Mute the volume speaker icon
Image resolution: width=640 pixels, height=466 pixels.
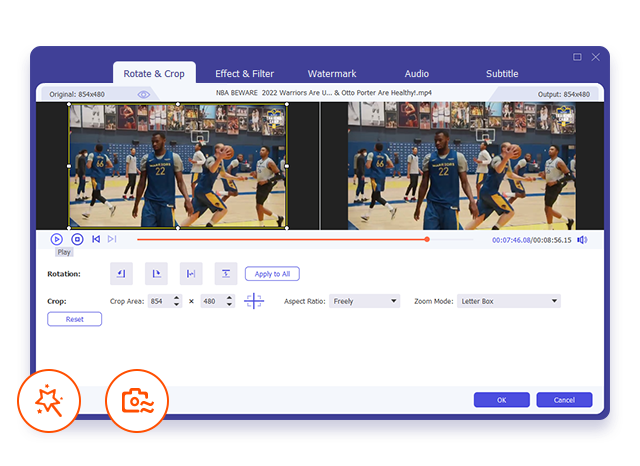point(582,240)
